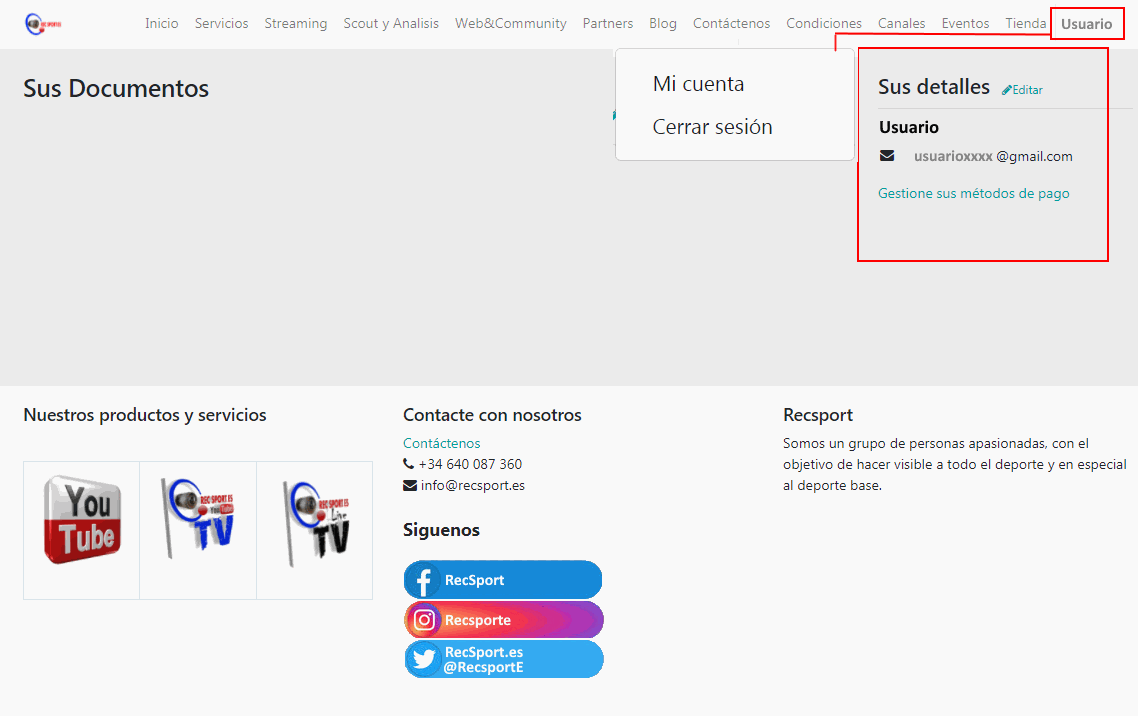Image resolution: width=1138 pixels, height=716 pixels.
Task: Visit the Blog page
Action: tap(662, 23)
